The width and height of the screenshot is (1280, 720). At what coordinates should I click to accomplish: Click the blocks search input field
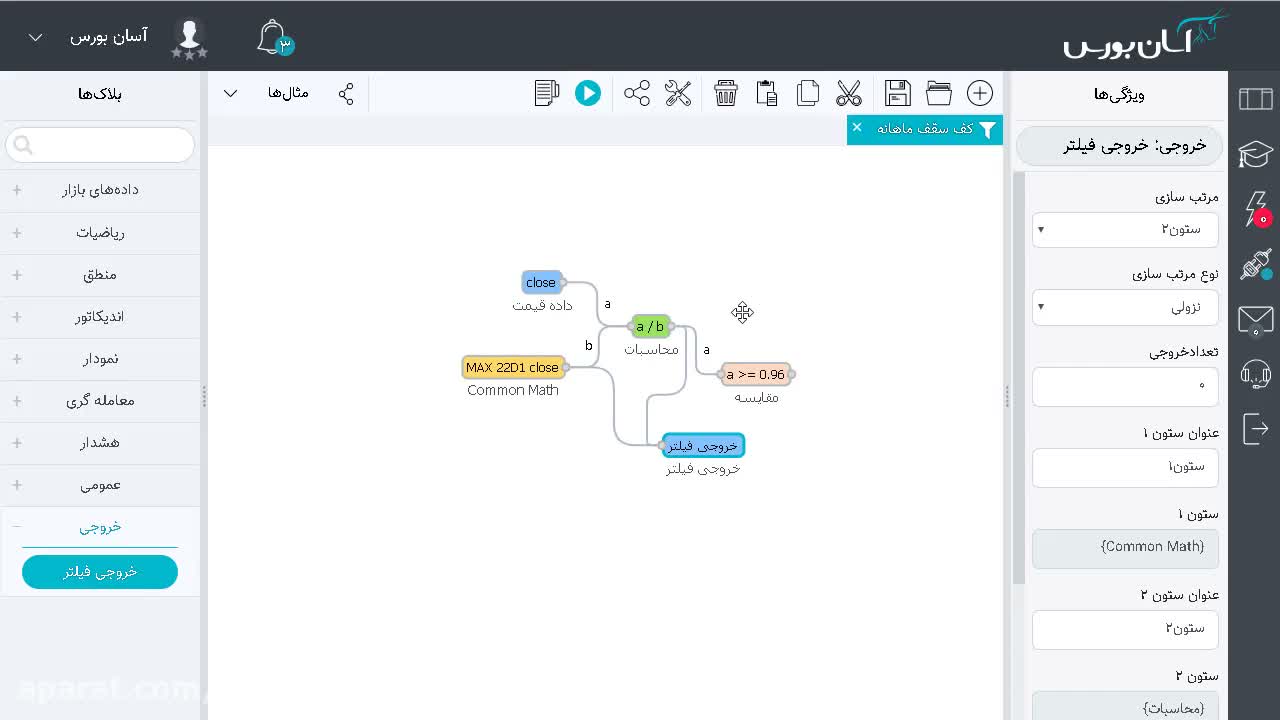(100, 145)
